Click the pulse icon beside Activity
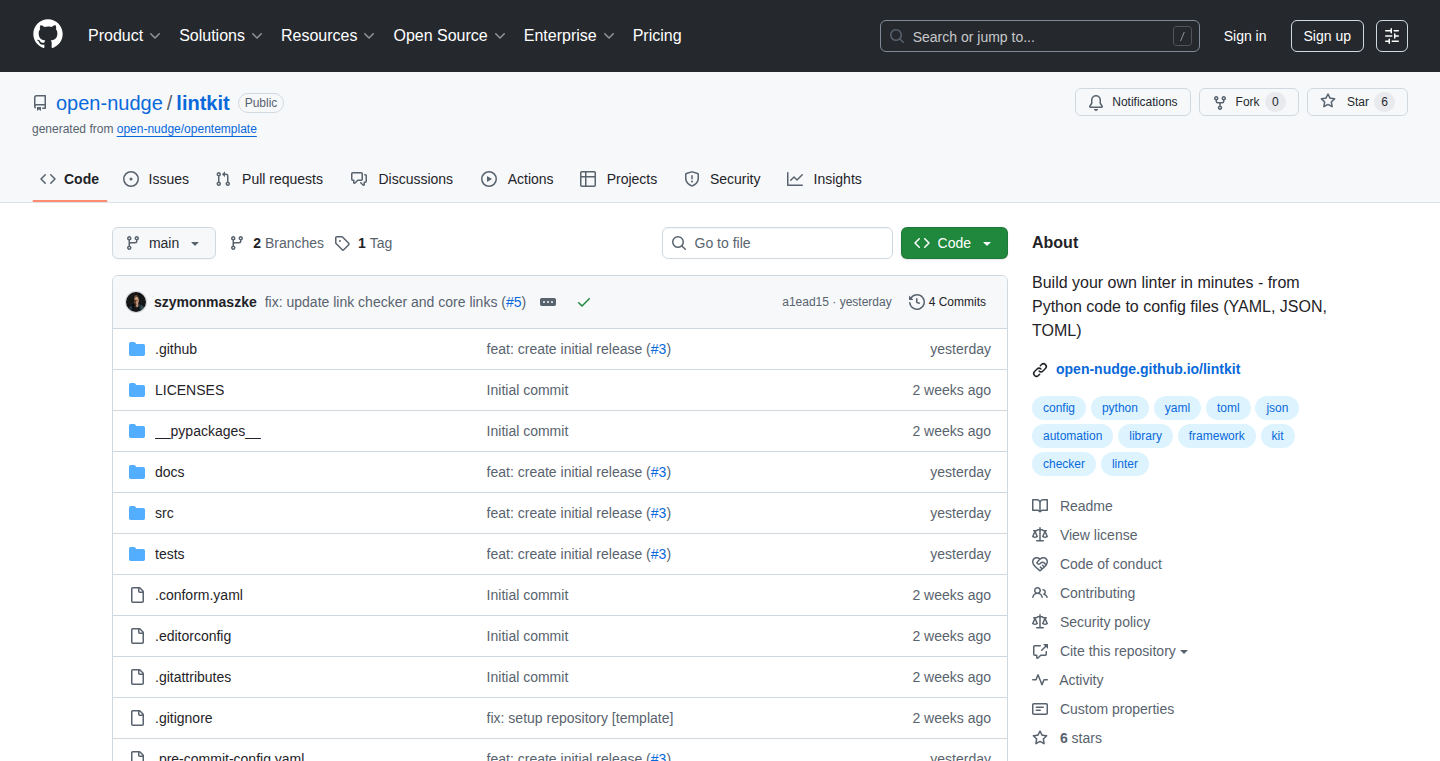Image resolution: width=1440 pixels, height=761 pixels. click(1040, 680)
